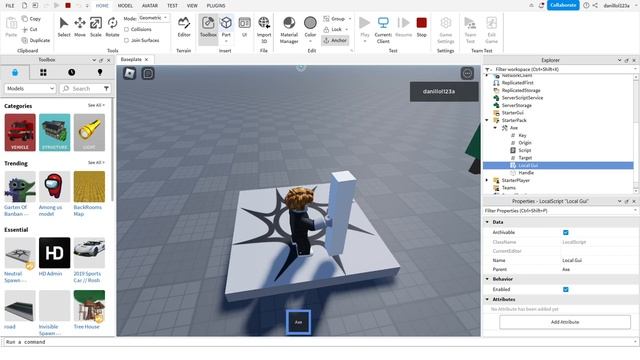Pick the Rotate tool

(112, 27)
